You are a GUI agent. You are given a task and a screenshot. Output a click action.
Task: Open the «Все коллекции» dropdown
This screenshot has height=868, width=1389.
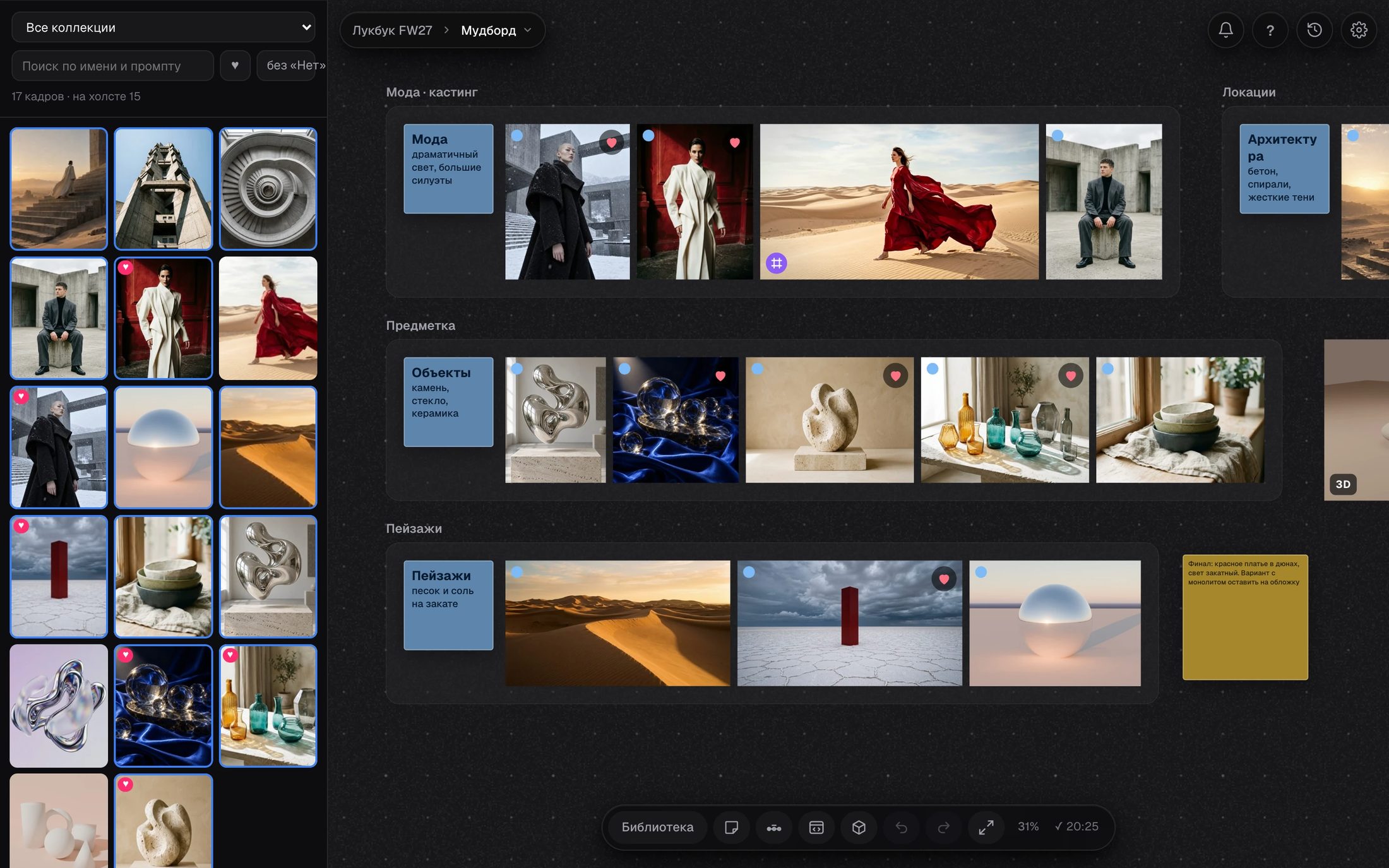[x=163, y=27]
